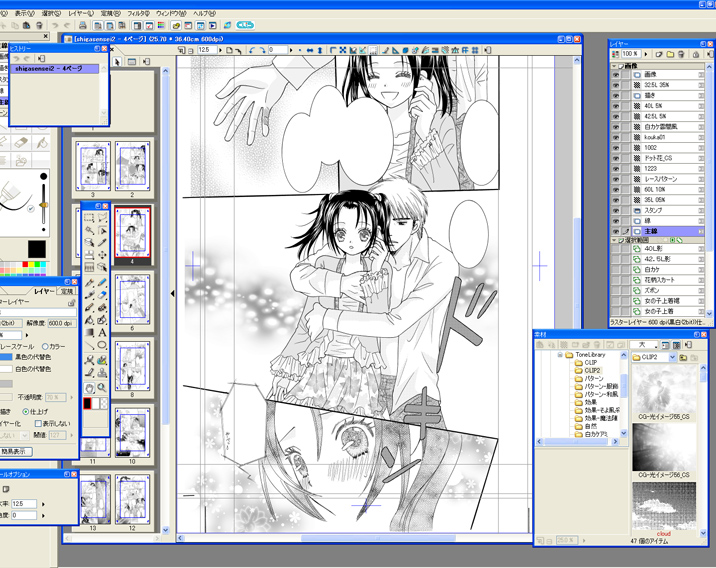Select history entry shigasensei2 - 4ページ
This screenshot has height=568, width=716.
pos(54,68)
